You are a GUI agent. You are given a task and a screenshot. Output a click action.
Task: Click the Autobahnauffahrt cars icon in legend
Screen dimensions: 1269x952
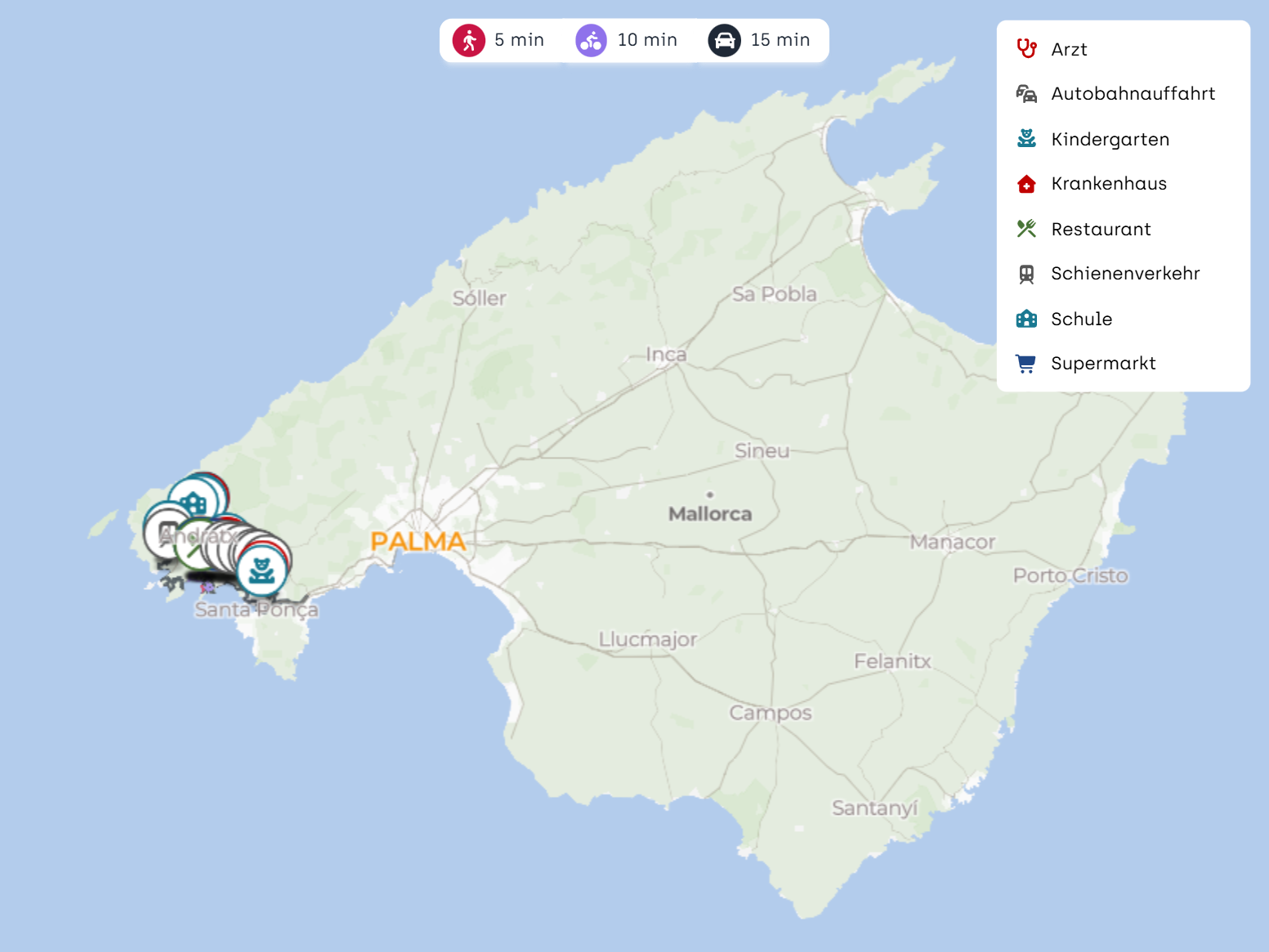tap(1026, 94)
